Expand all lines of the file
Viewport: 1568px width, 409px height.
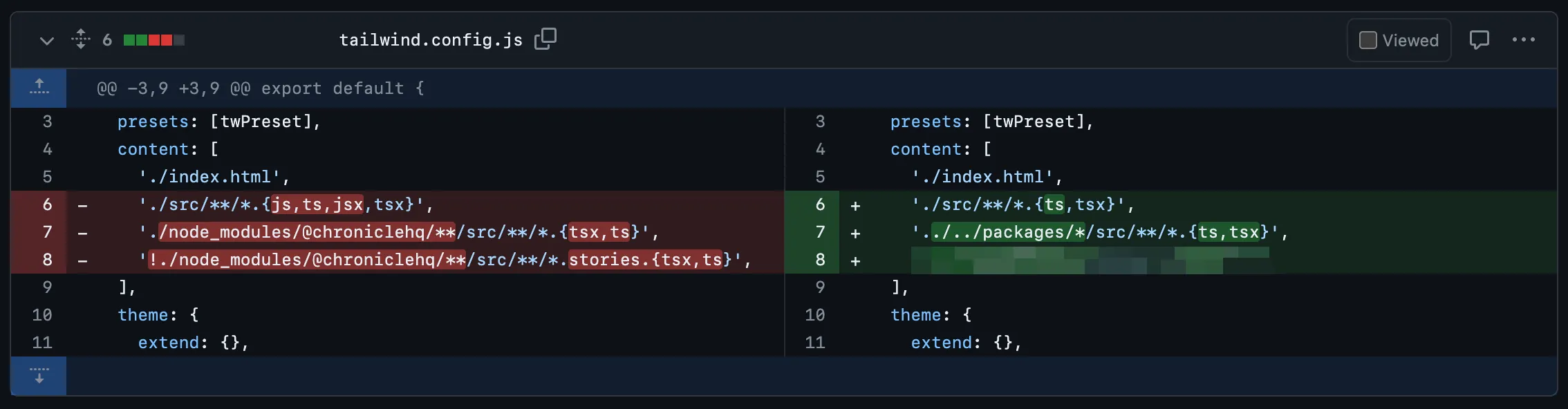click(x=81, y=39)
